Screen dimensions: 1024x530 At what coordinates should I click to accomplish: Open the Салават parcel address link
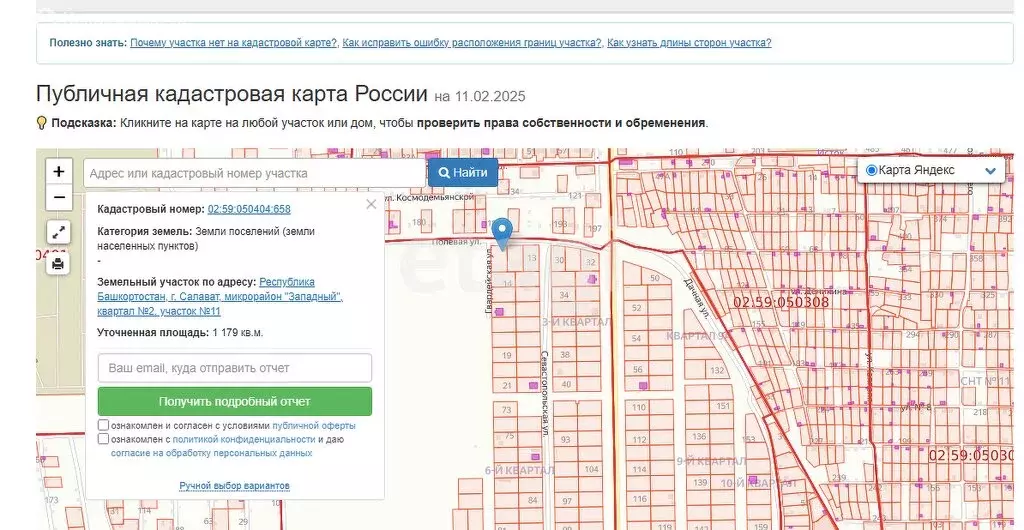click(220, 296)
